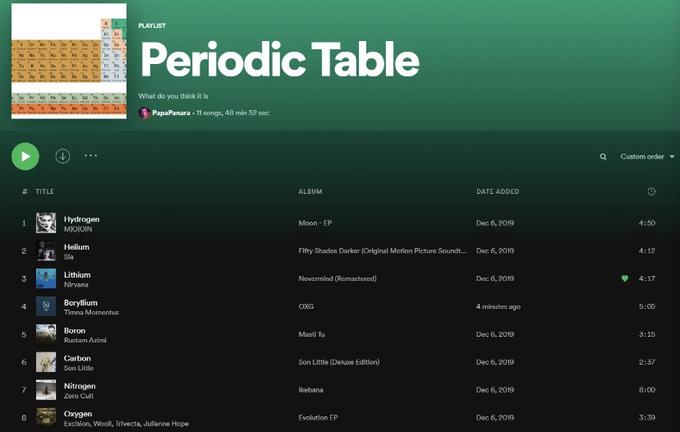Click the Hydrogen album art thumbnail
The width and height of the screenshot is (680, 432).
coord(46,223)
